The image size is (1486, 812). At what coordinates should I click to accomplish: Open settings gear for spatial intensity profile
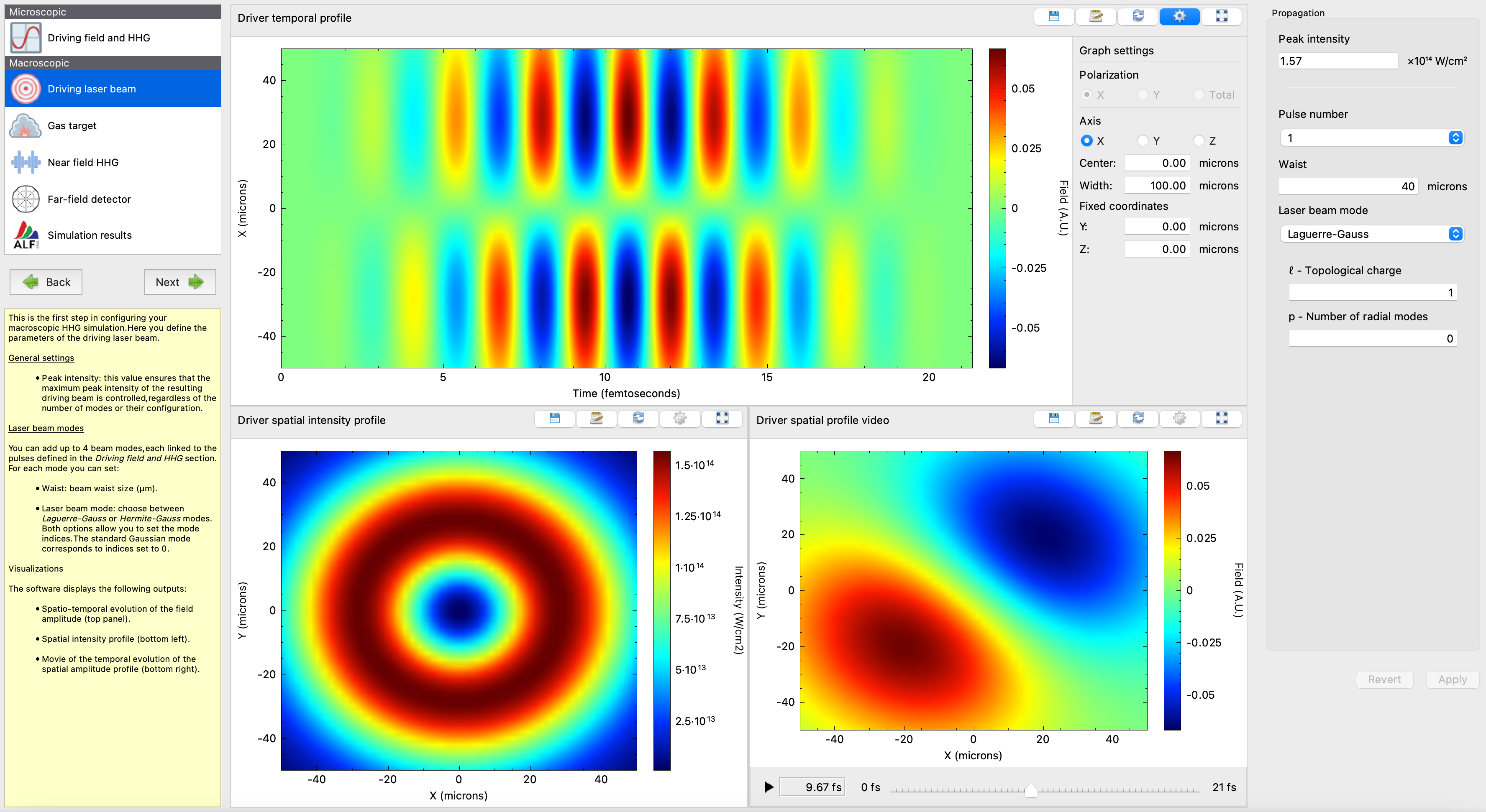coord(680,419)
